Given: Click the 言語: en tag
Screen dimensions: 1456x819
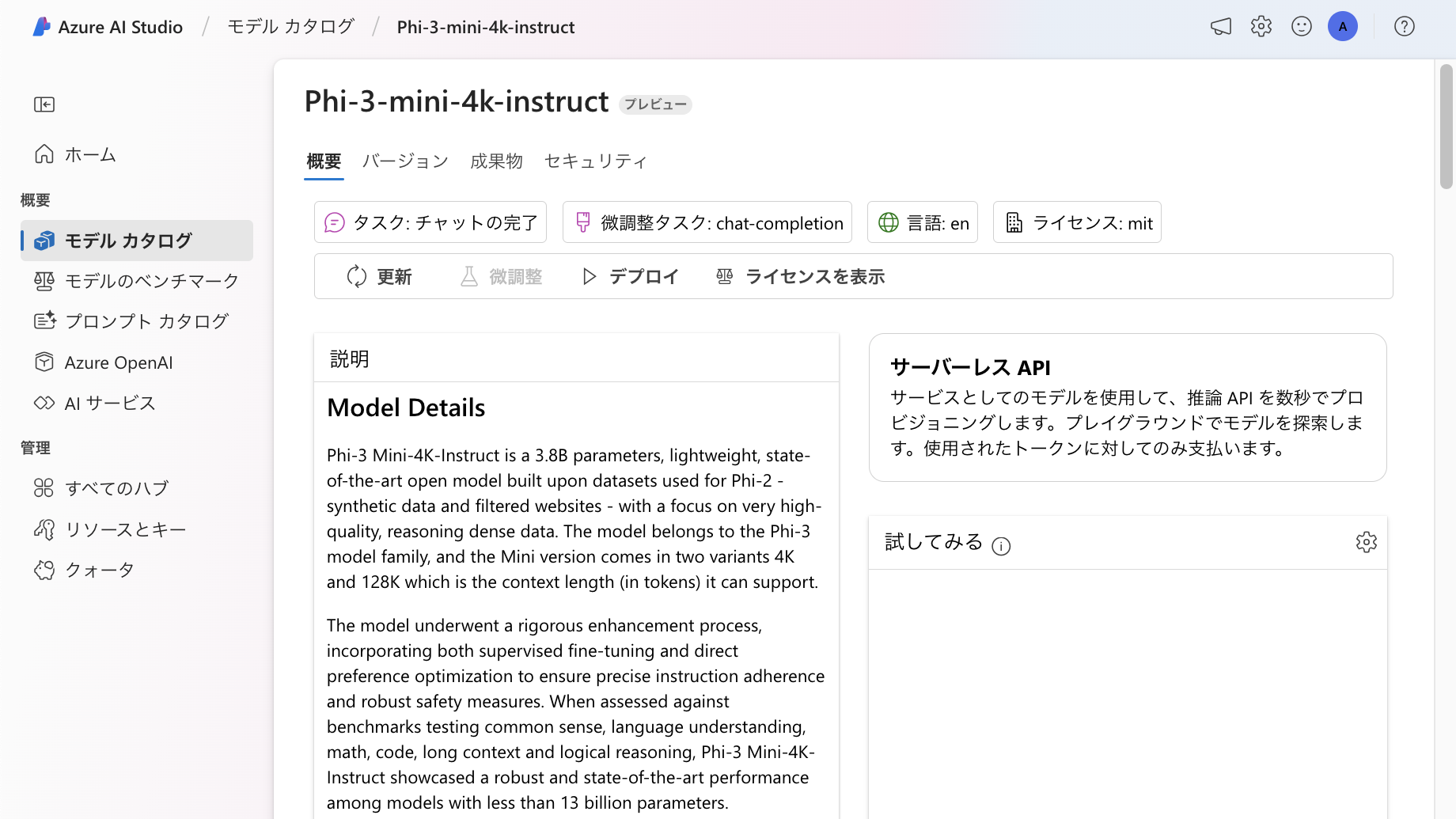Looking at the screenshot, I should click(923, 222).
